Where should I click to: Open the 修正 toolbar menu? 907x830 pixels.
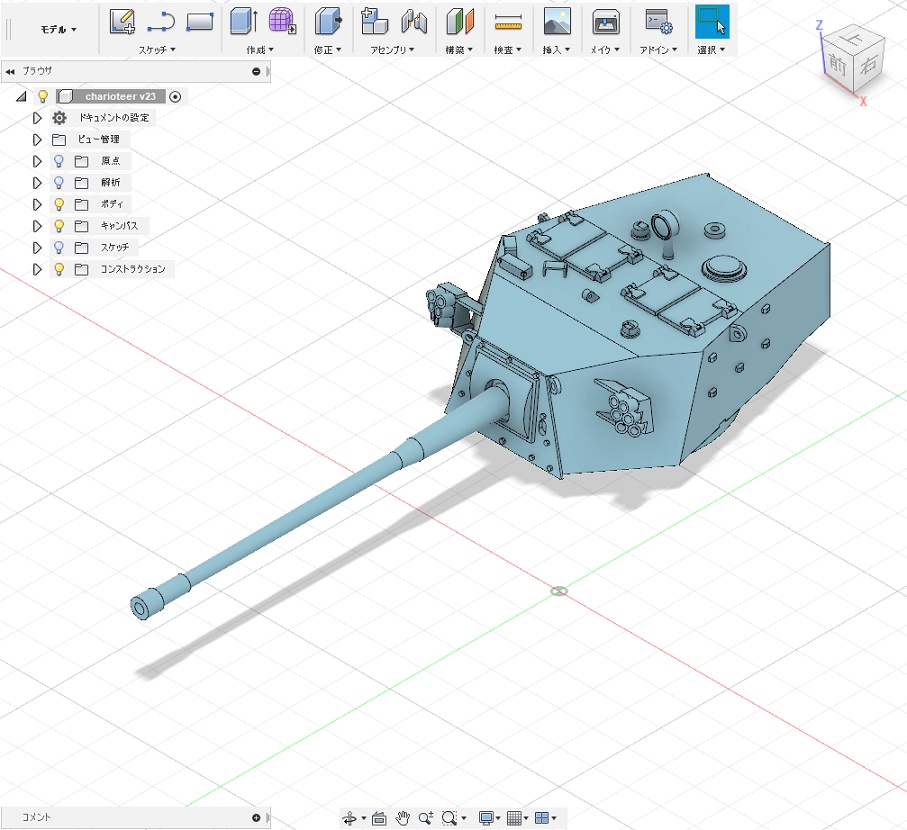tap(328, 50)
